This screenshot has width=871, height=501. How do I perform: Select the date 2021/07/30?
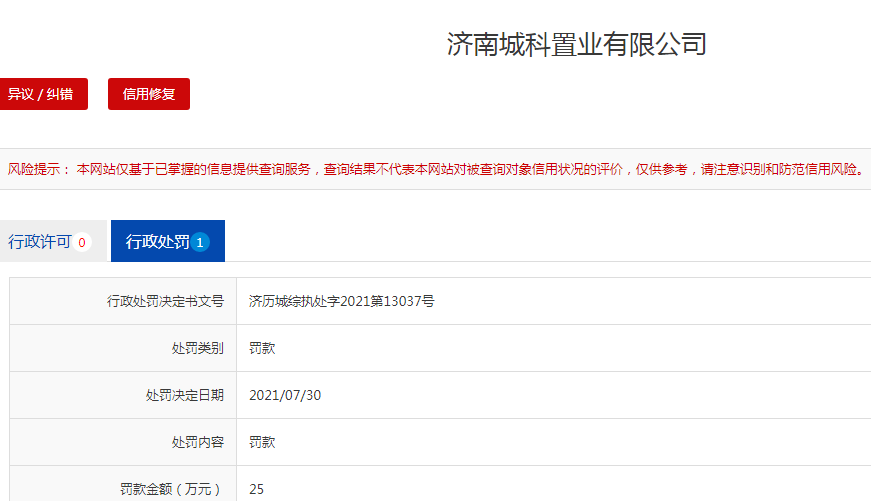[x=285, y=395]
